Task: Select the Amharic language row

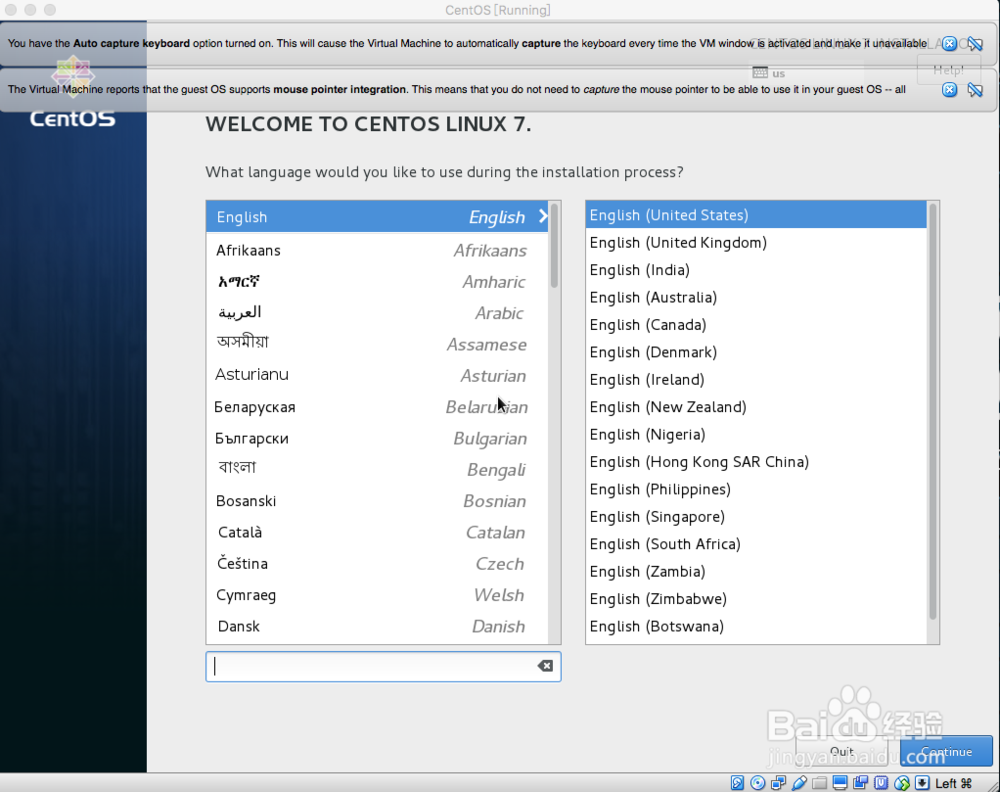Action: (377, 281)
